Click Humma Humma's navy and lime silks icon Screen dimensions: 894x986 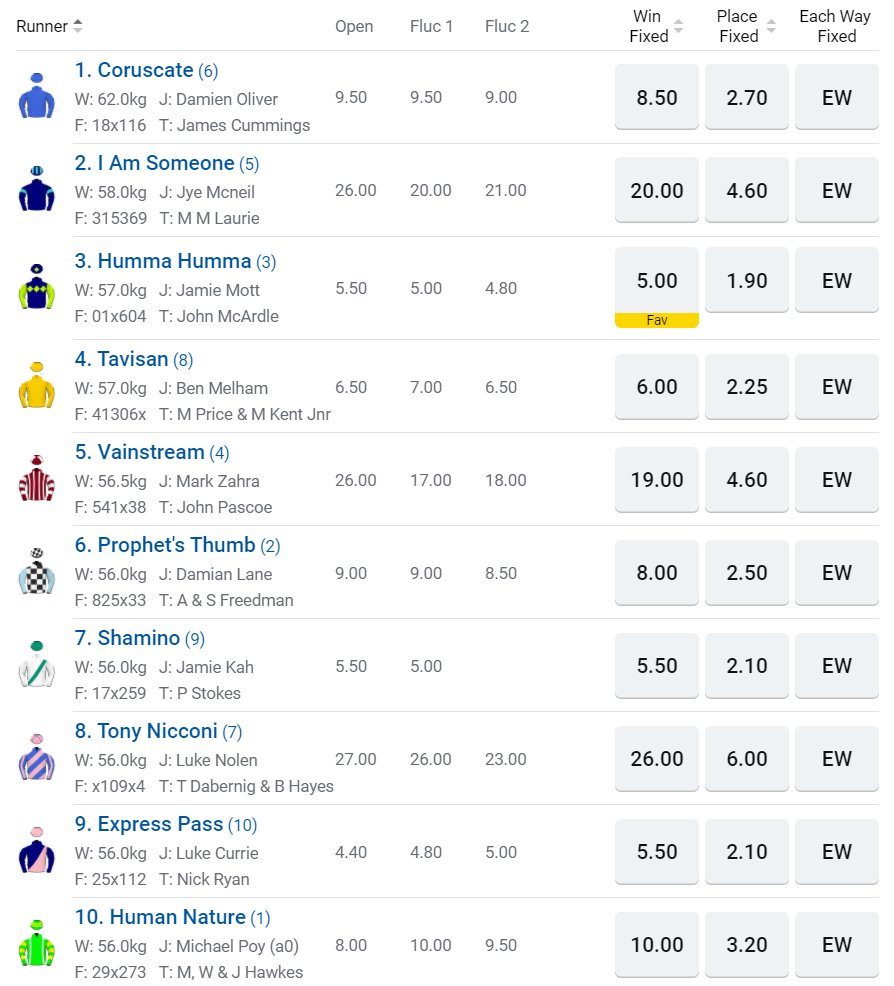click(x=37, y=287)
